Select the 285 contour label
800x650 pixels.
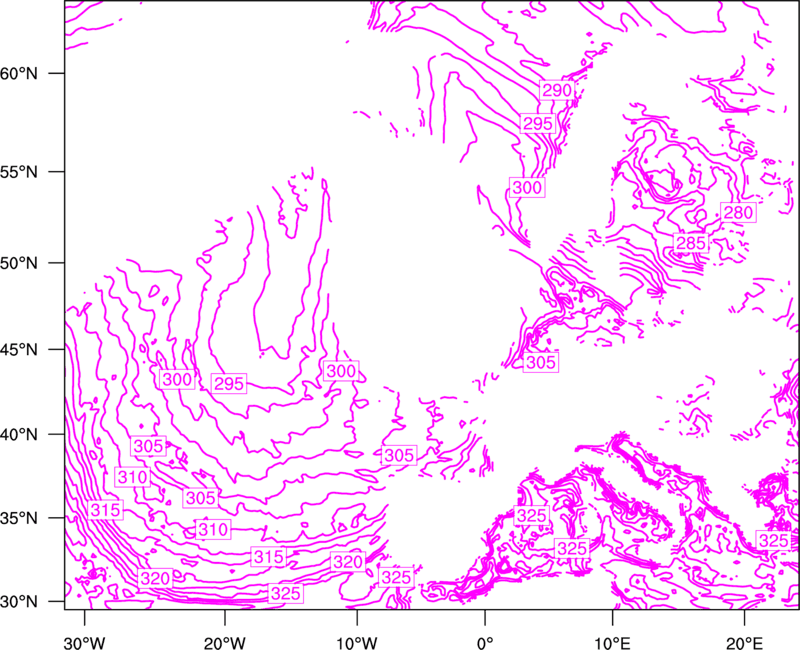point(691,243)
